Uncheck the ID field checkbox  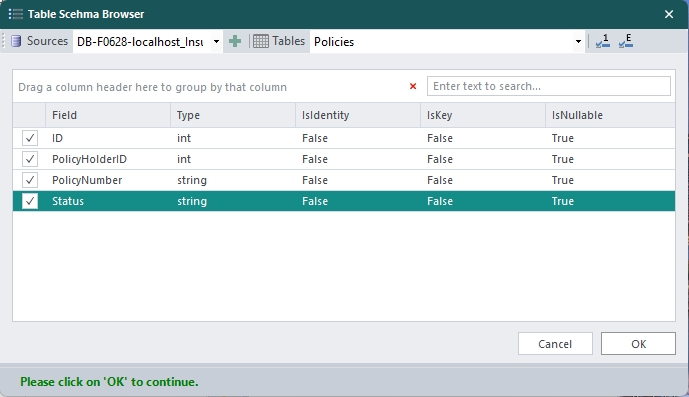point(30,138)
